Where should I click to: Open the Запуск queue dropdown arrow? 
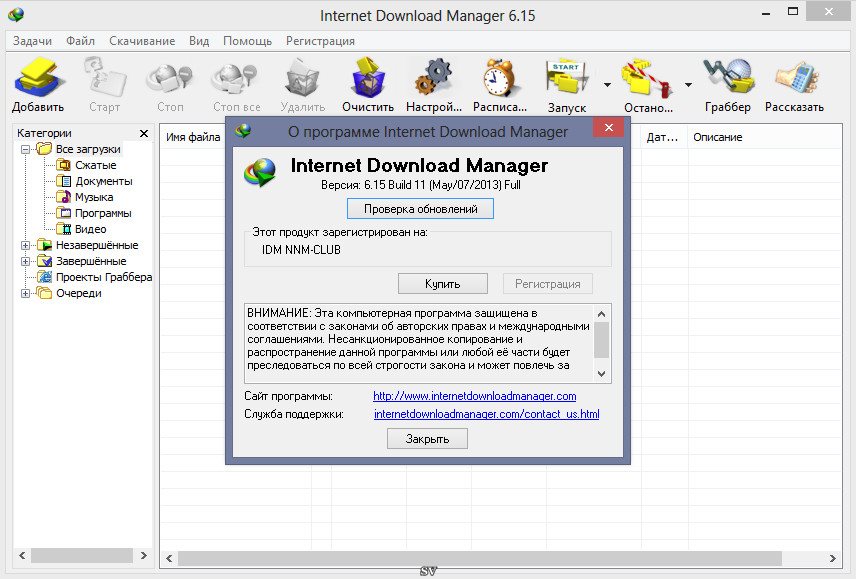pos(607,85)
